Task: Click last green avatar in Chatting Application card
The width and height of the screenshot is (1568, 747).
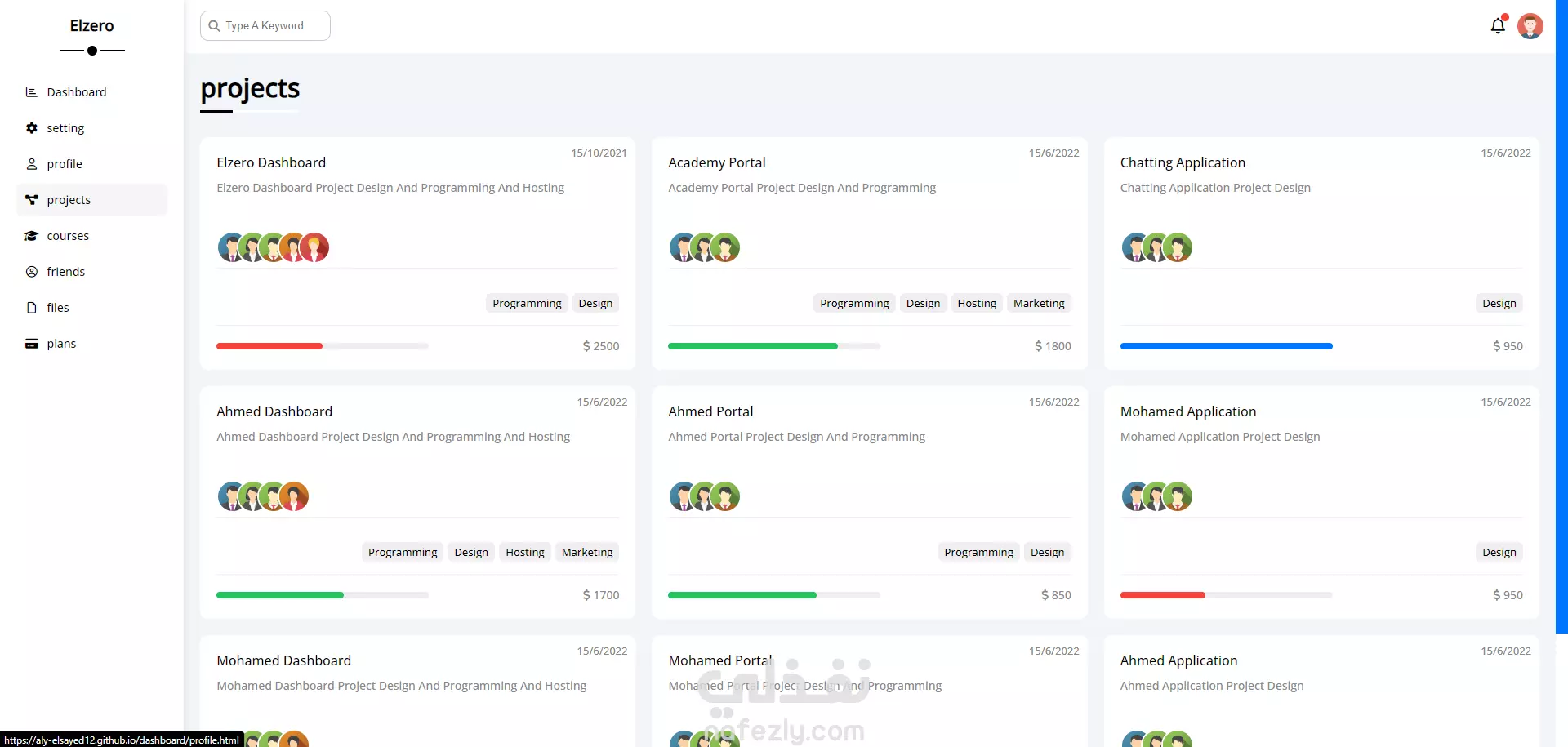Action: tap(1178, 247)
